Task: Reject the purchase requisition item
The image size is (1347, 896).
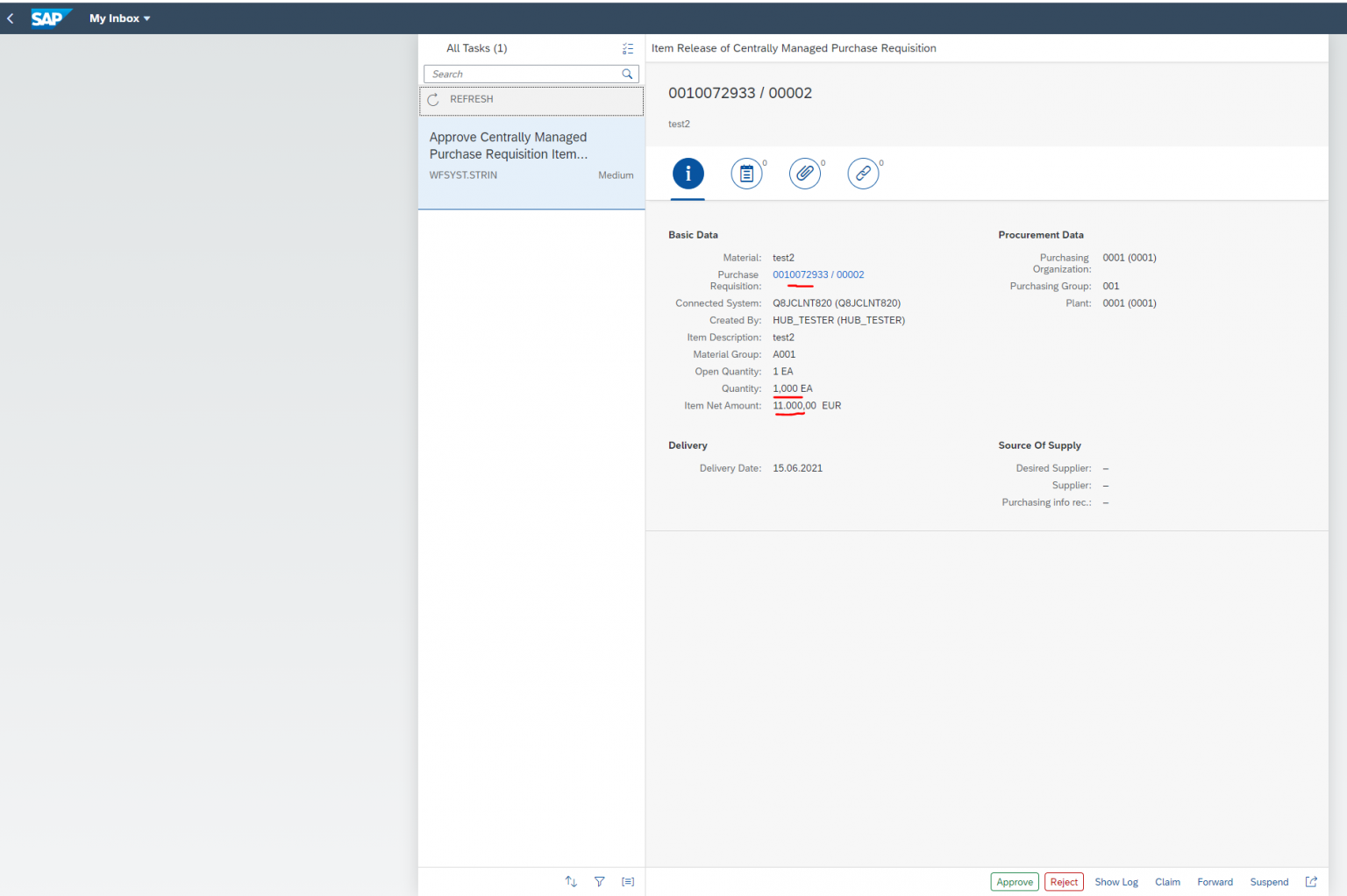Action: pos(1064,881)
